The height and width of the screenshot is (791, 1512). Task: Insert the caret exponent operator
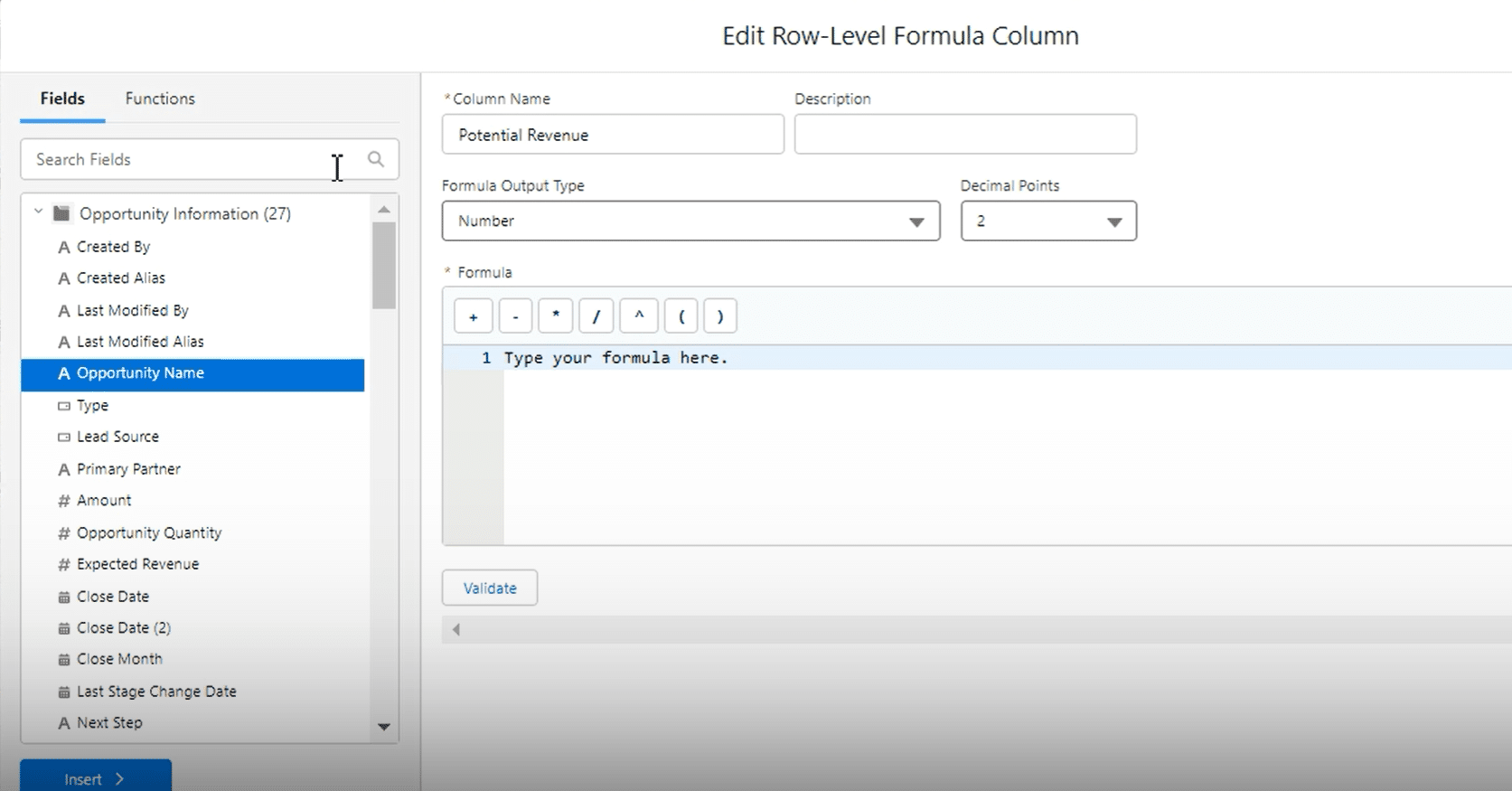[x=639, y=316]
